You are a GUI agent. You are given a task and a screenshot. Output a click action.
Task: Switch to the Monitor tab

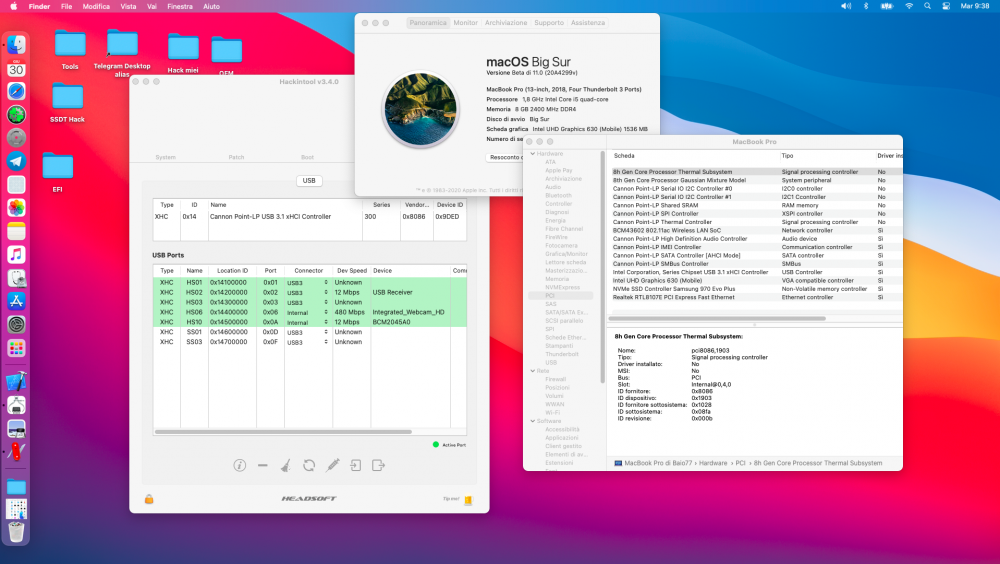pyautogui.click(x=465, y=22)
